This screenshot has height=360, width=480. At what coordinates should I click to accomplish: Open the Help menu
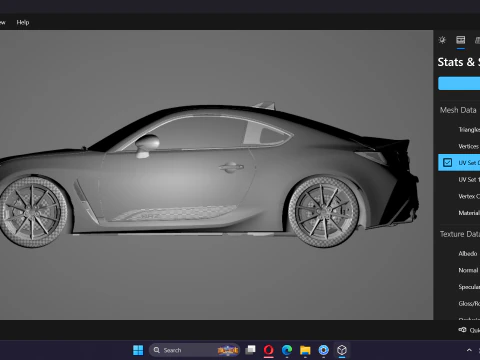[x=23, y=22]
